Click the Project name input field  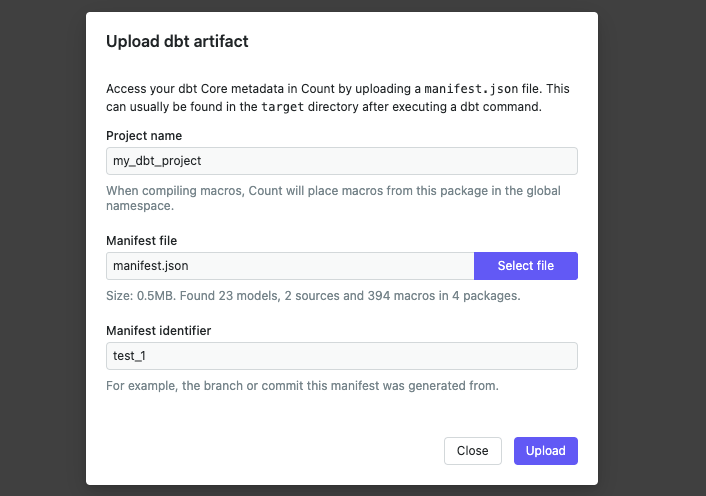click(x=341, y=161)
